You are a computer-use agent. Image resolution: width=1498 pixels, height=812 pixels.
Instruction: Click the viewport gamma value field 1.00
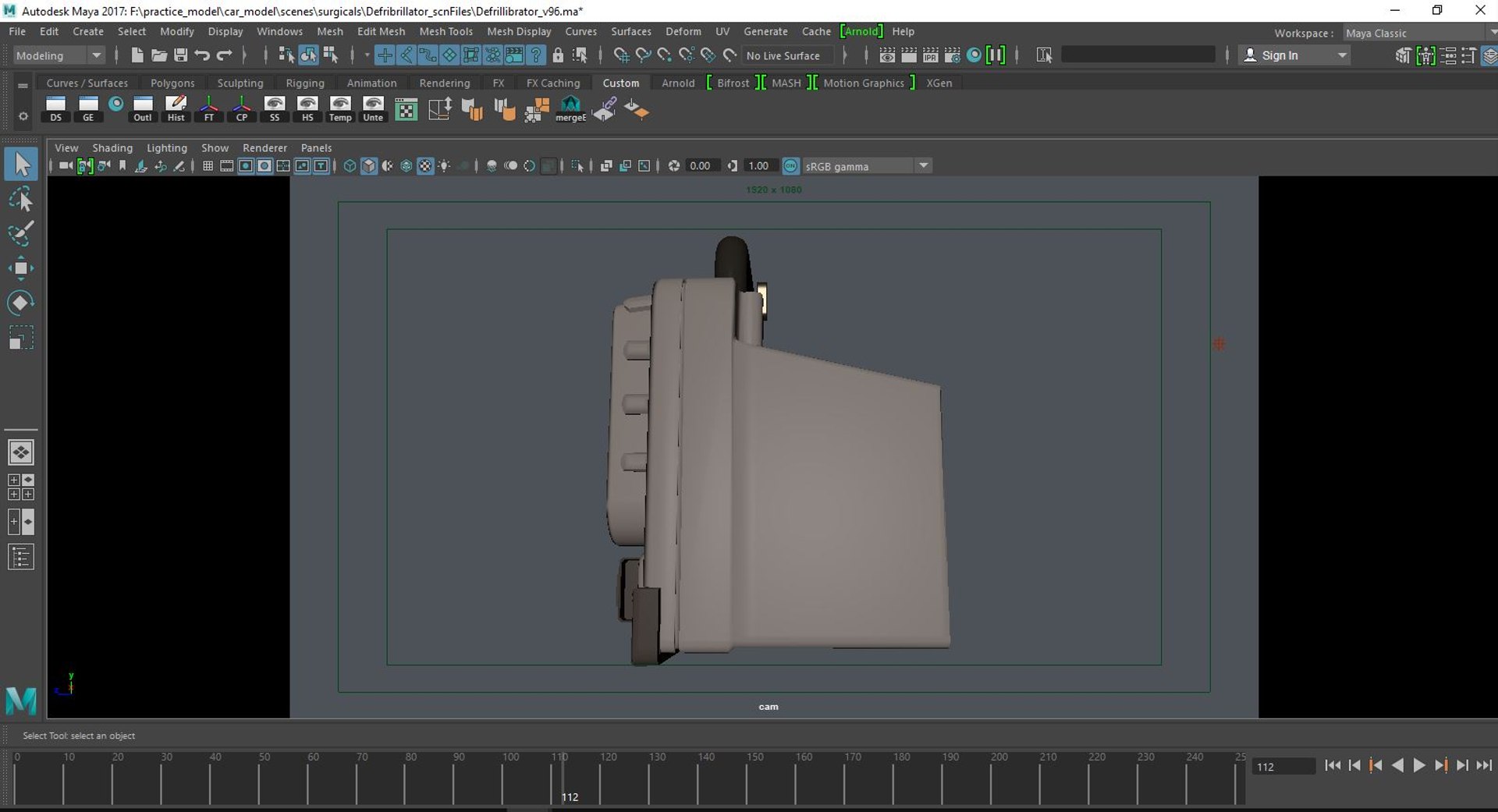[760, 166]
